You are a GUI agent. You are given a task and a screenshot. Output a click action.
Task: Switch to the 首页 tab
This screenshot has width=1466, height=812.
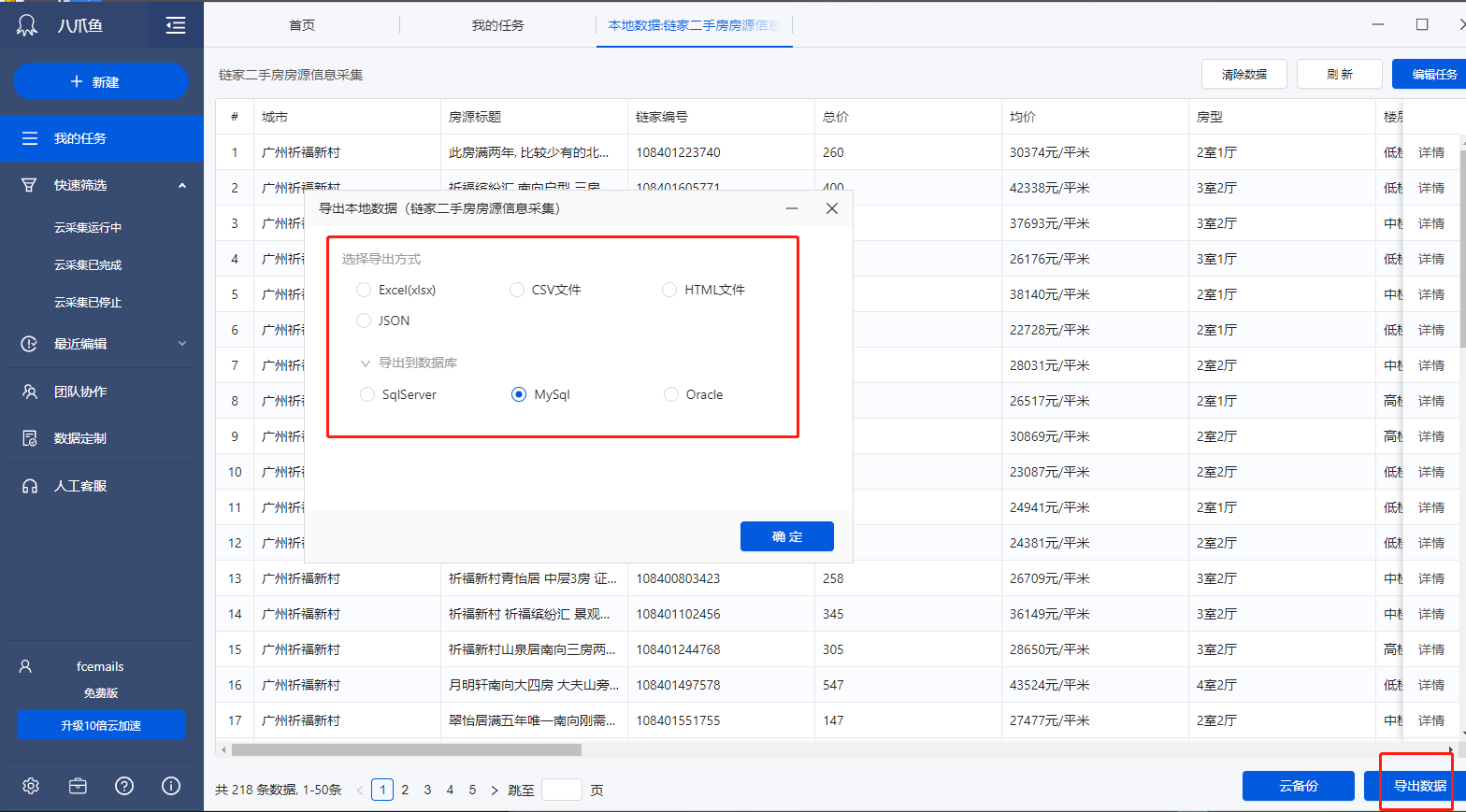[302, 25]
